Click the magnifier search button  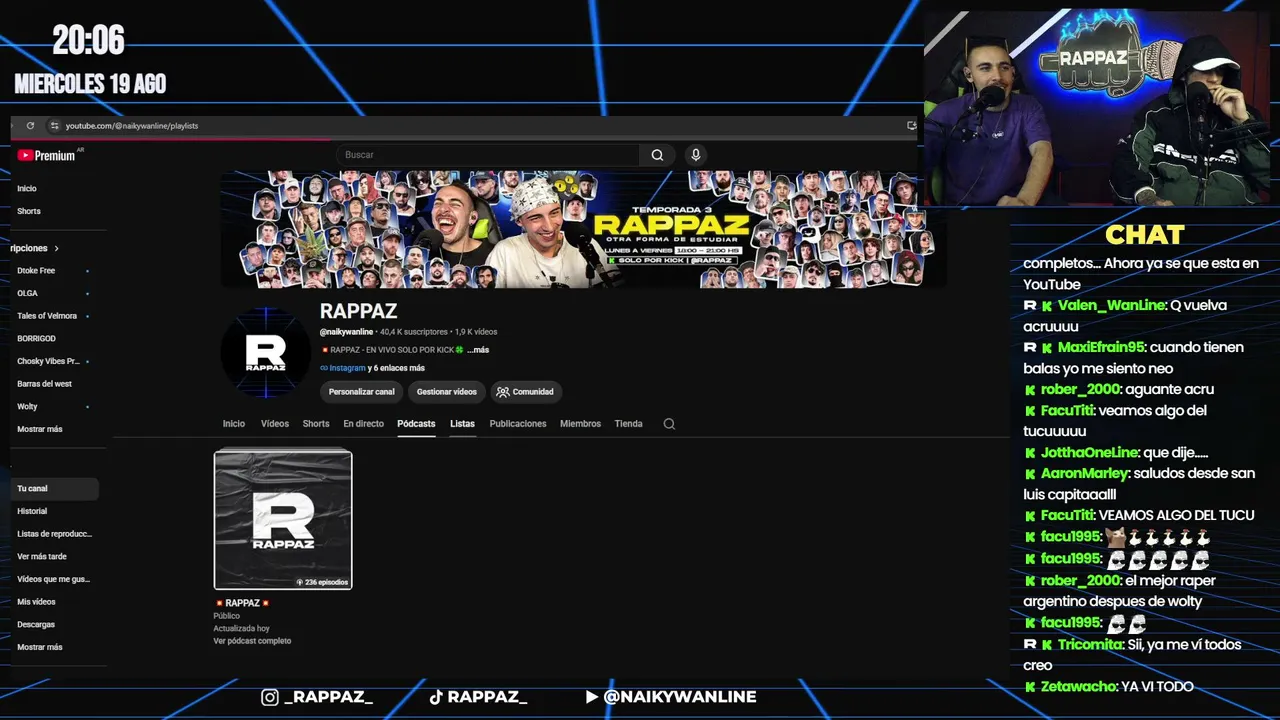click(657, 155)
